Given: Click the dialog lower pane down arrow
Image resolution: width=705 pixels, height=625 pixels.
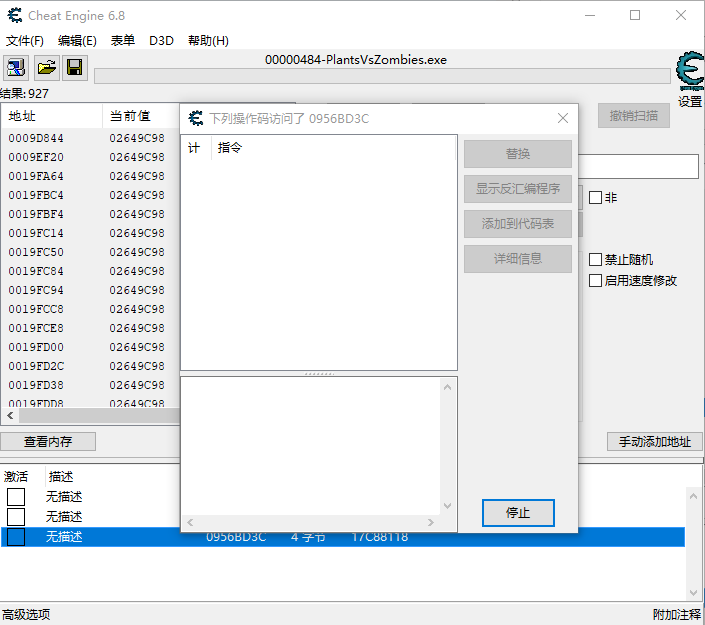Looking at the screenshot, I should coord(447,506).
